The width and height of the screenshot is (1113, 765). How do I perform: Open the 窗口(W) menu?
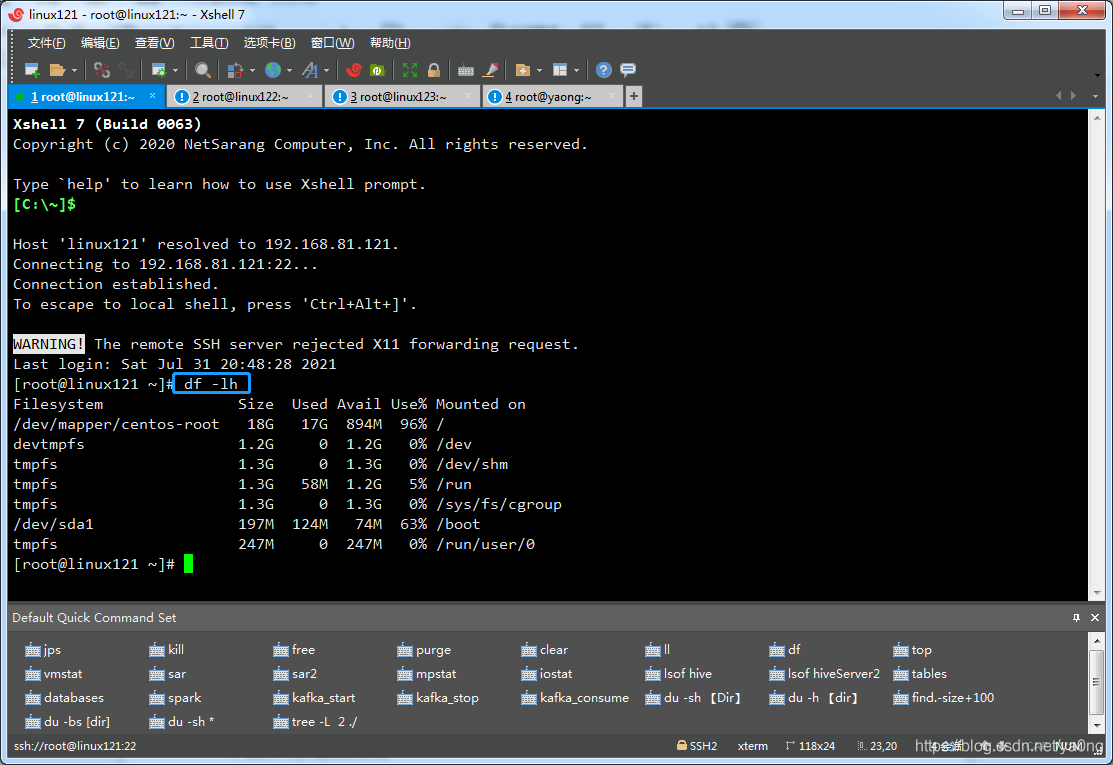pyautogui.click(x=332, y=43)
